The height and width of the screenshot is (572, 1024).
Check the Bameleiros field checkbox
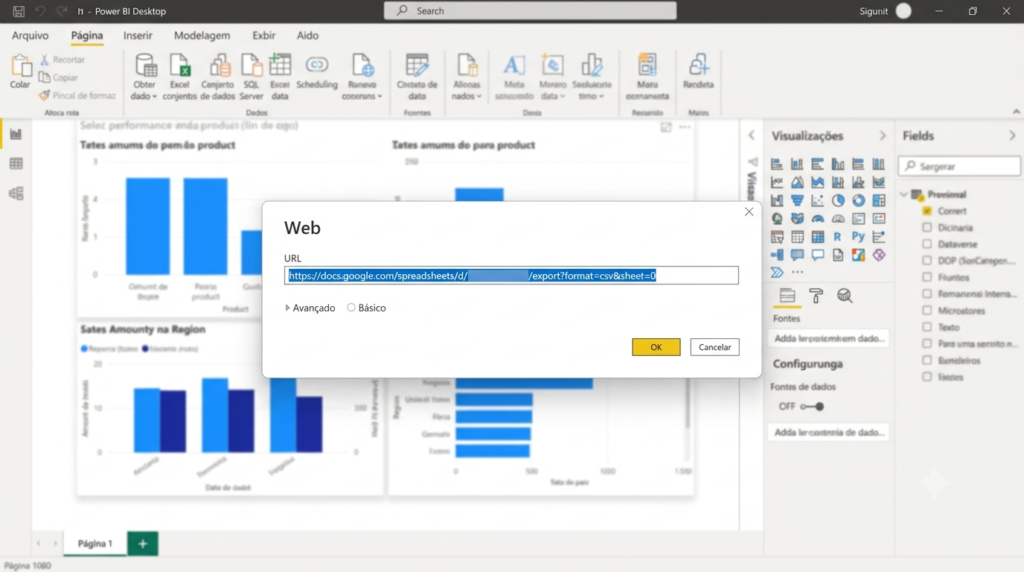click(x=927, y=360)
